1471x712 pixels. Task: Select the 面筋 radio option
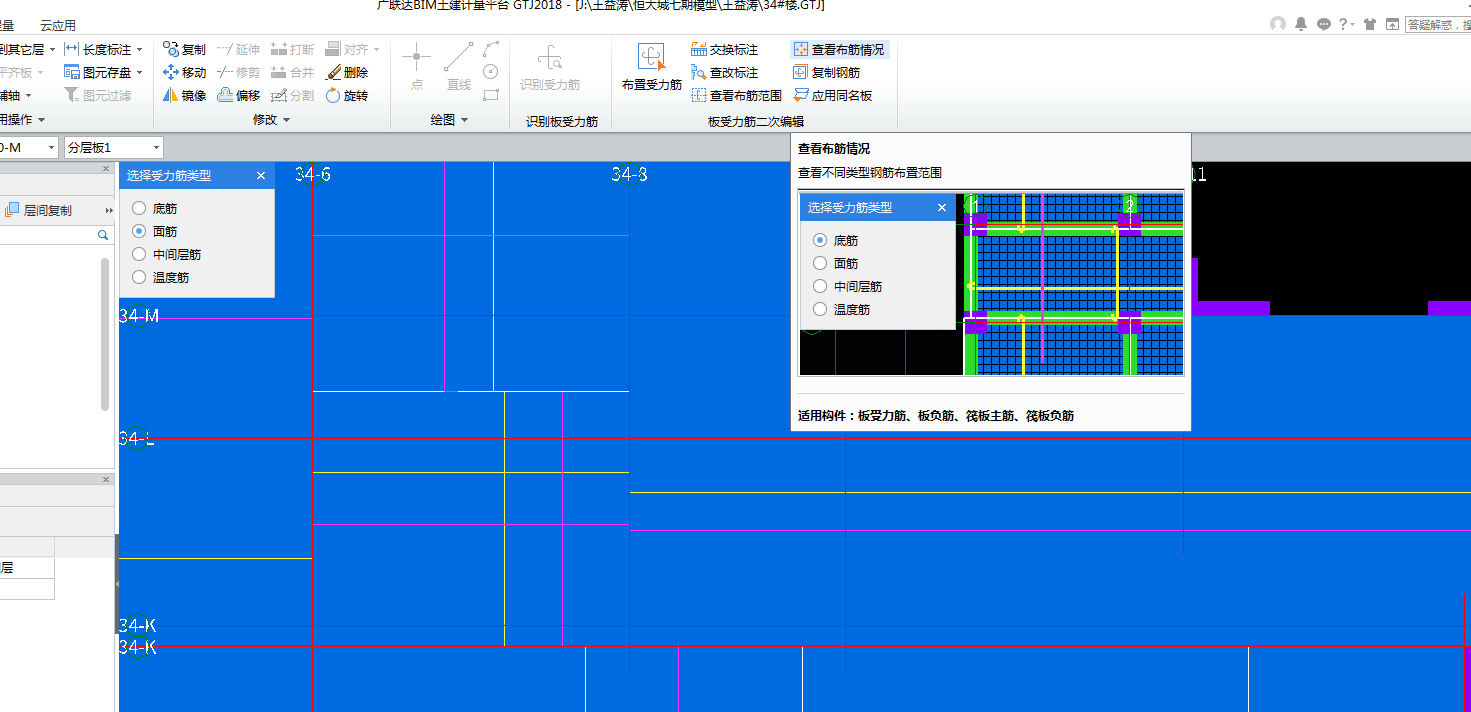coord(139,232)
